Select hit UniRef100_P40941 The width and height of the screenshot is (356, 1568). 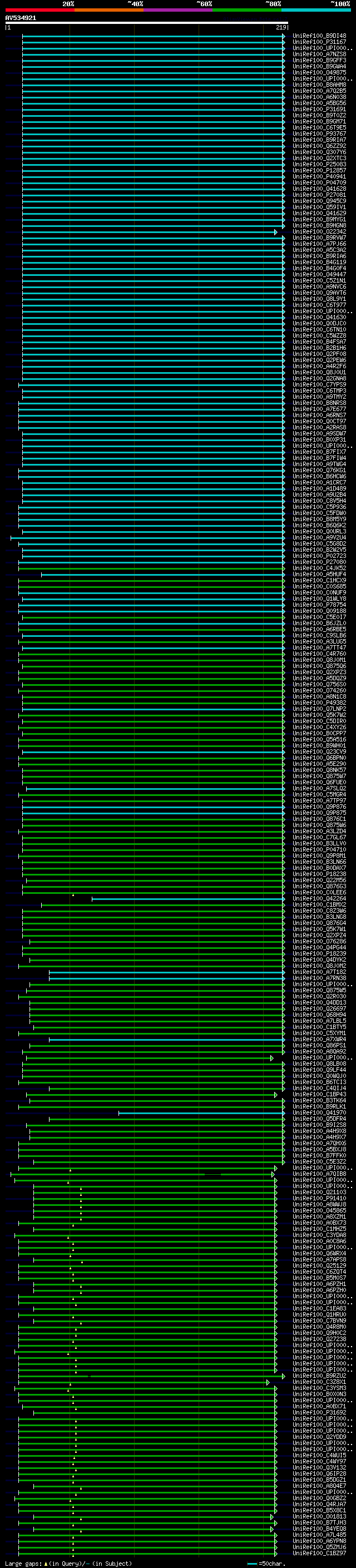coord(319,176)
